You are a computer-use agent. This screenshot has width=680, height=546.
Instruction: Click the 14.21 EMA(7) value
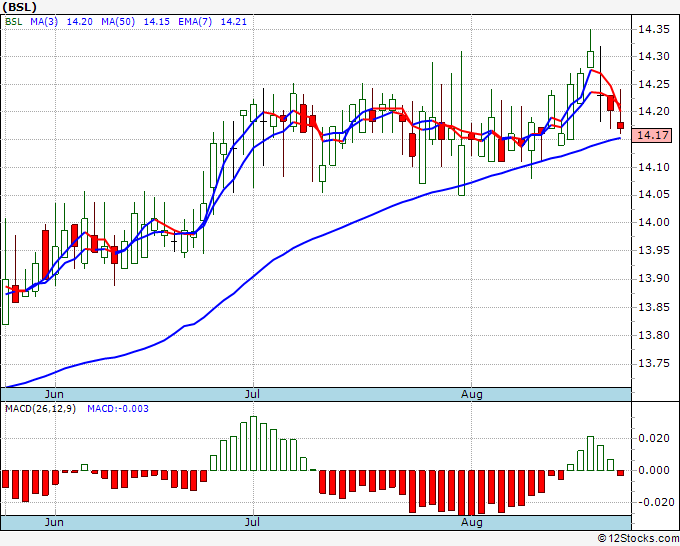point(234,22)
